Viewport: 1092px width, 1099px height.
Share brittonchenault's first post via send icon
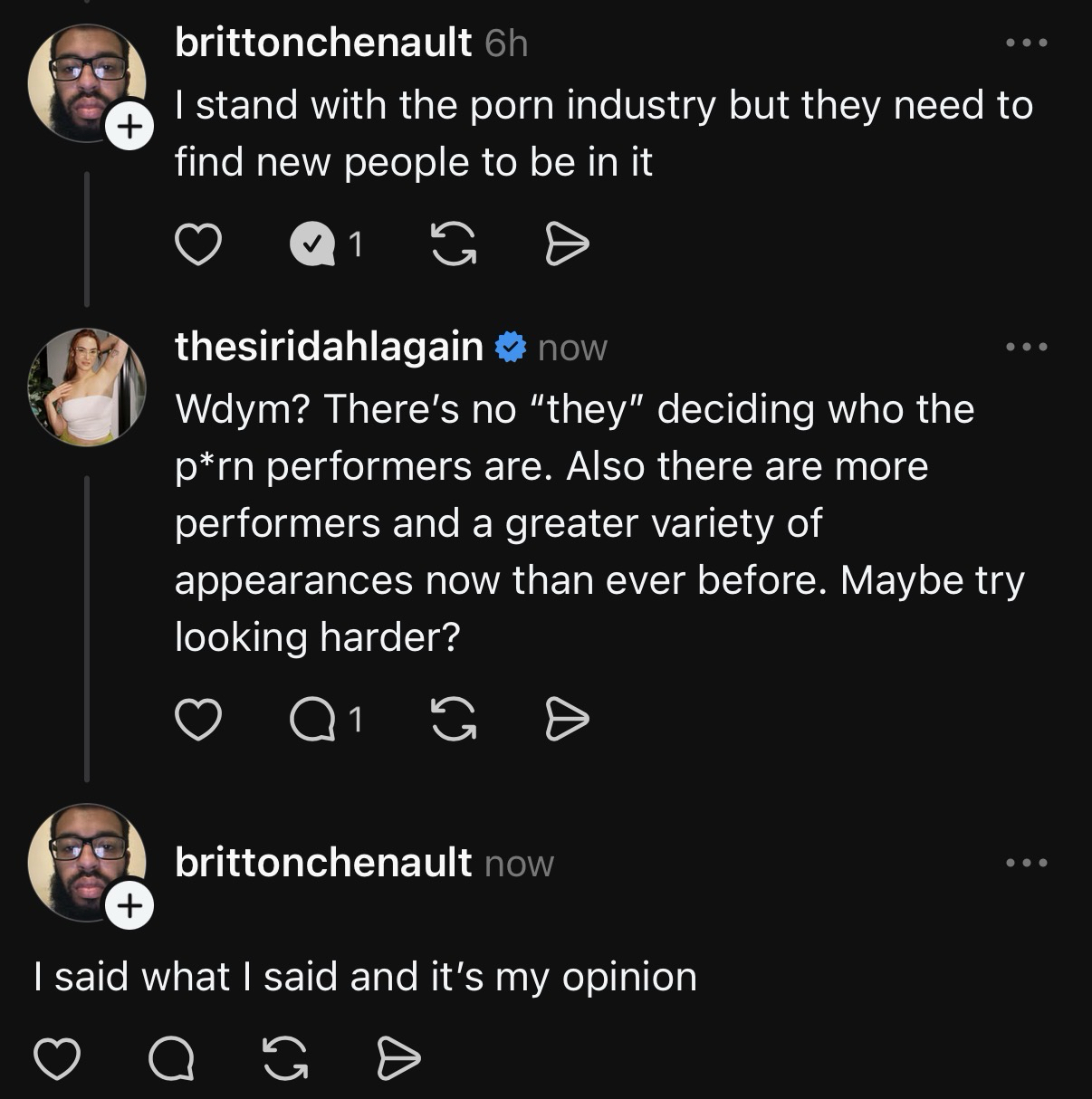tap(567, 244)
